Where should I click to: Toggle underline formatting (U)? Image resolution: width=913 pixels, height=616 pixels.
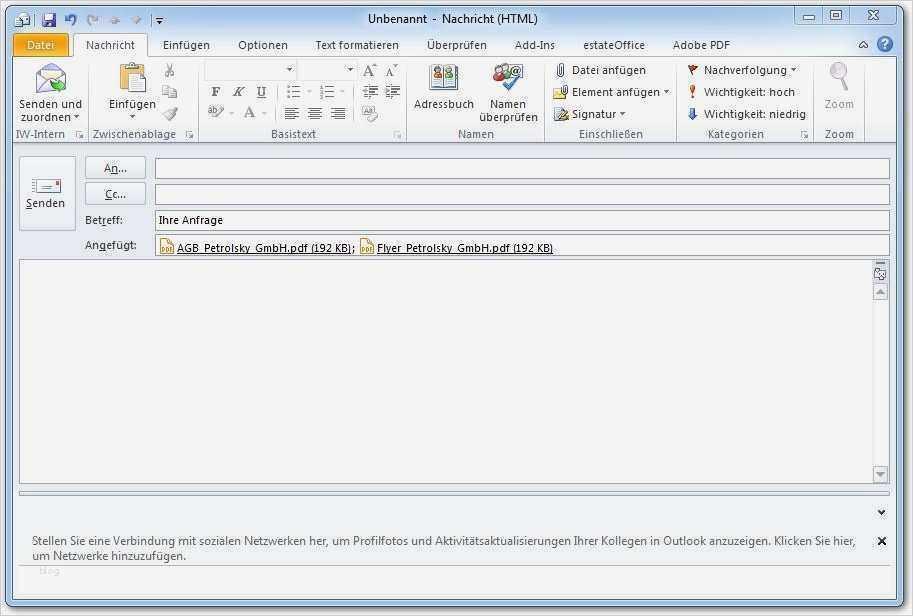[x=261, y=92]
